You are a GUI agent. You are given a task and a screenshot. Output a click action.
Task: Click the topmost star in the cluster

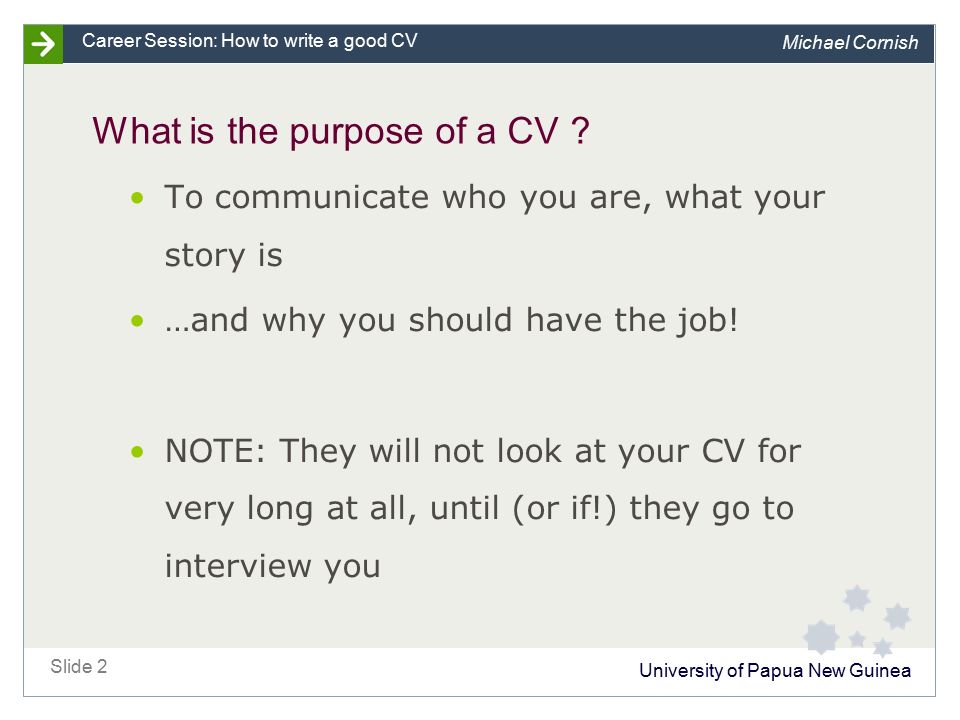click(857, 598)
